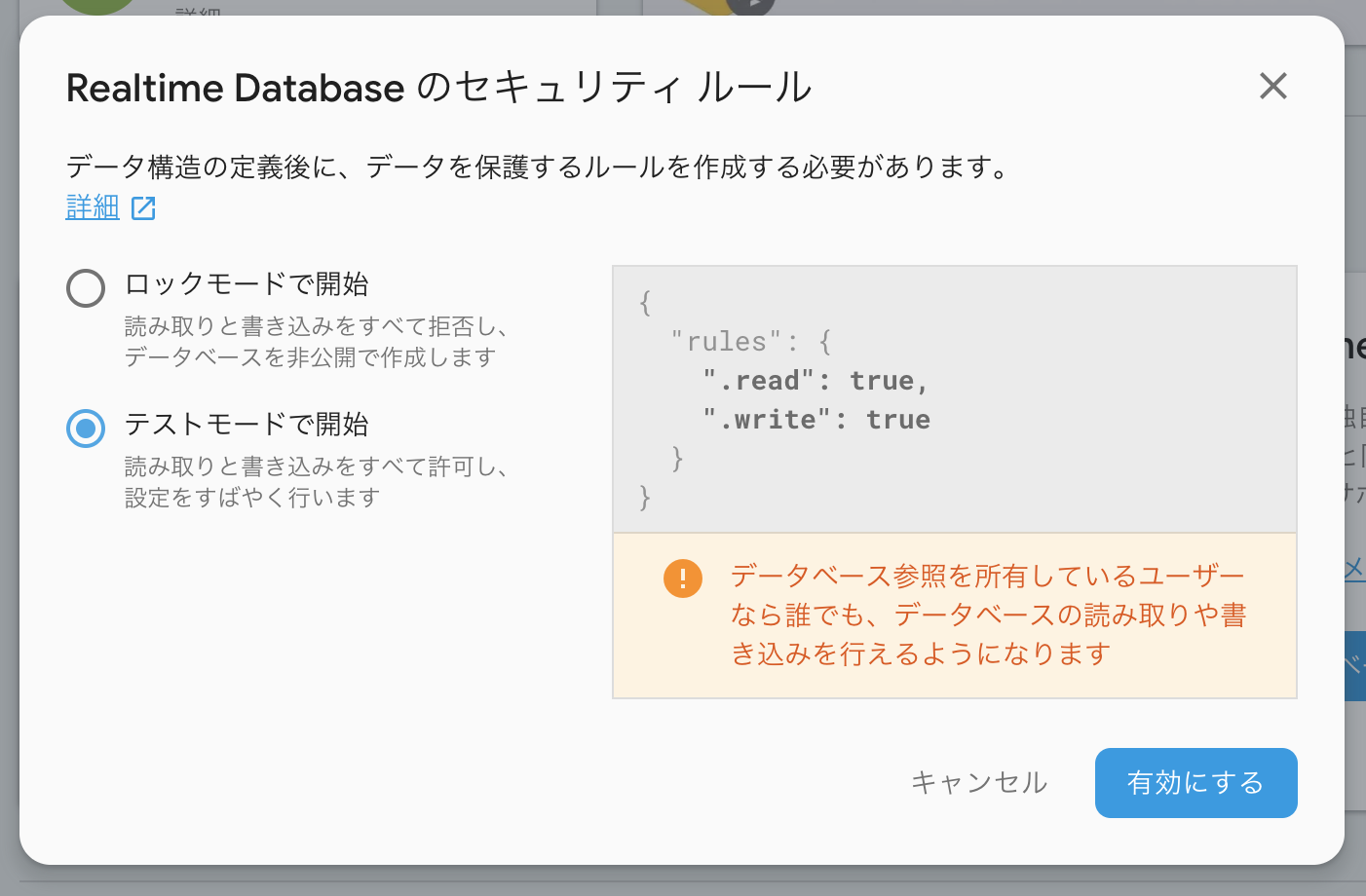Click the キャンセル button
The width and height of the screenshot is (1366, 896).
tap(978, 783)
